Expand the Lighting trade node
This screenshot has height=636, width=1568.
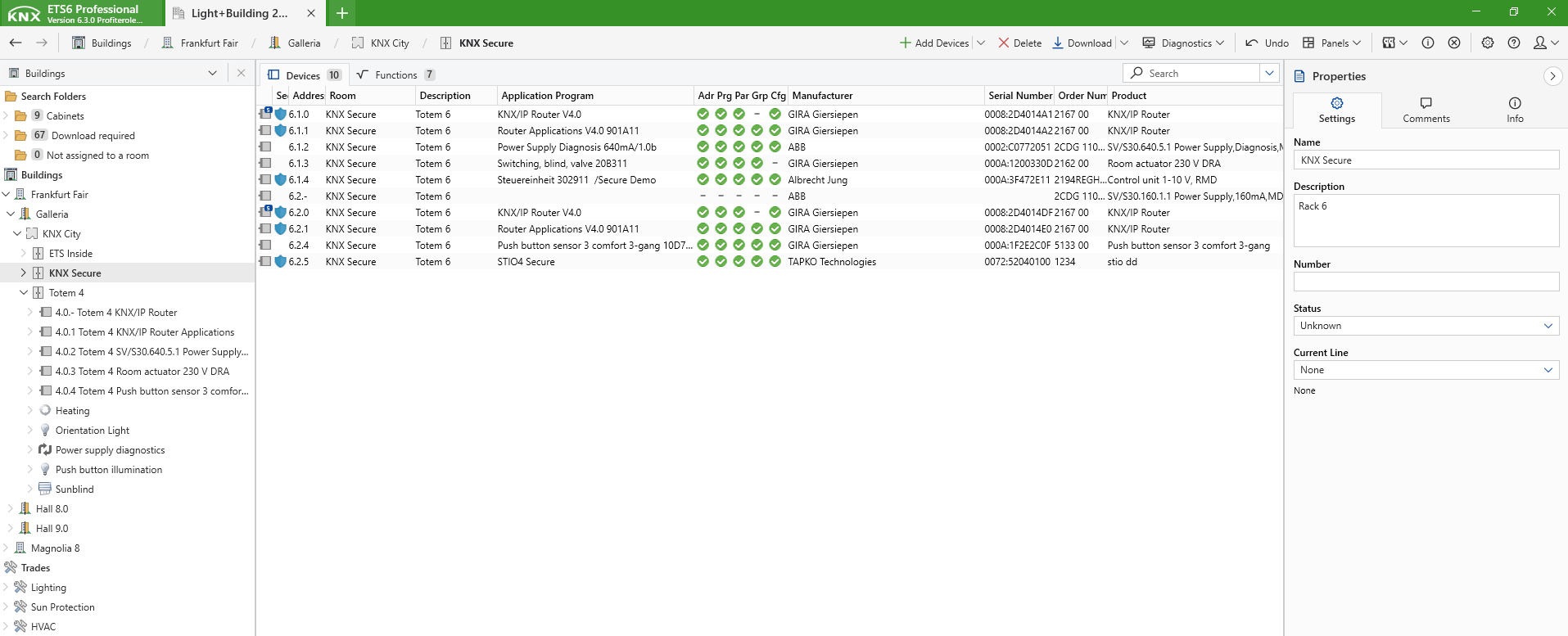(x=6, y=587)
